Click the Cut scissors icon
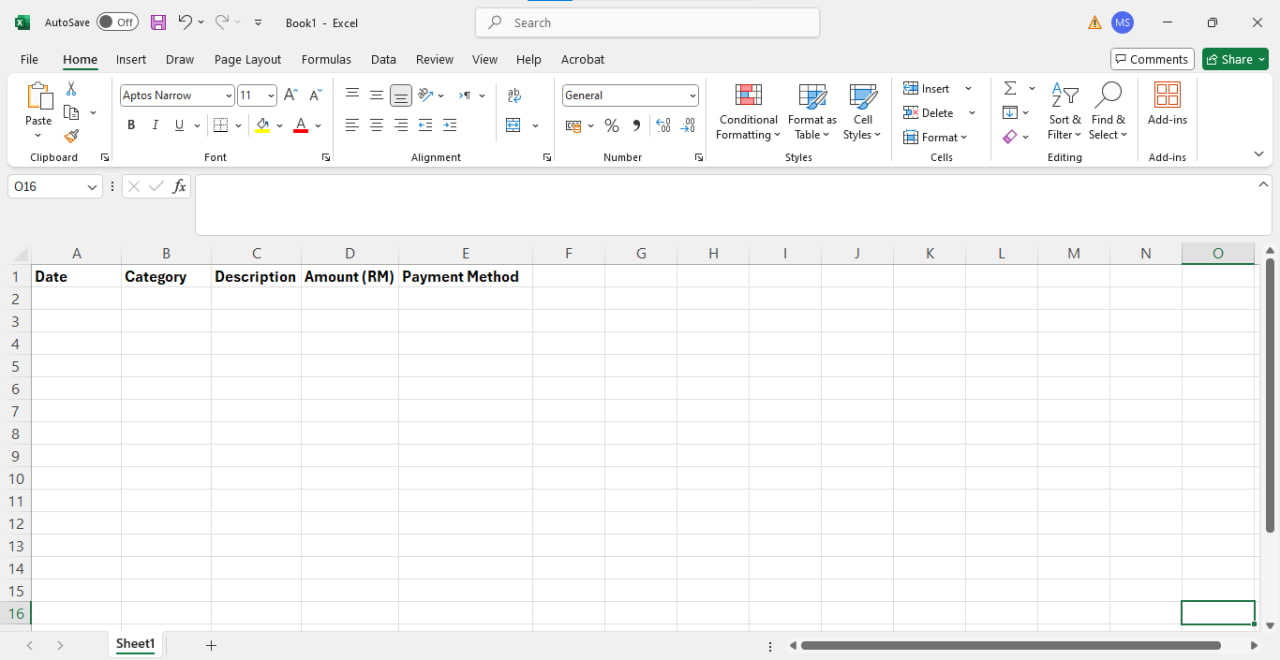This screenshot has width=1280, height=660. tap(71, 89)
